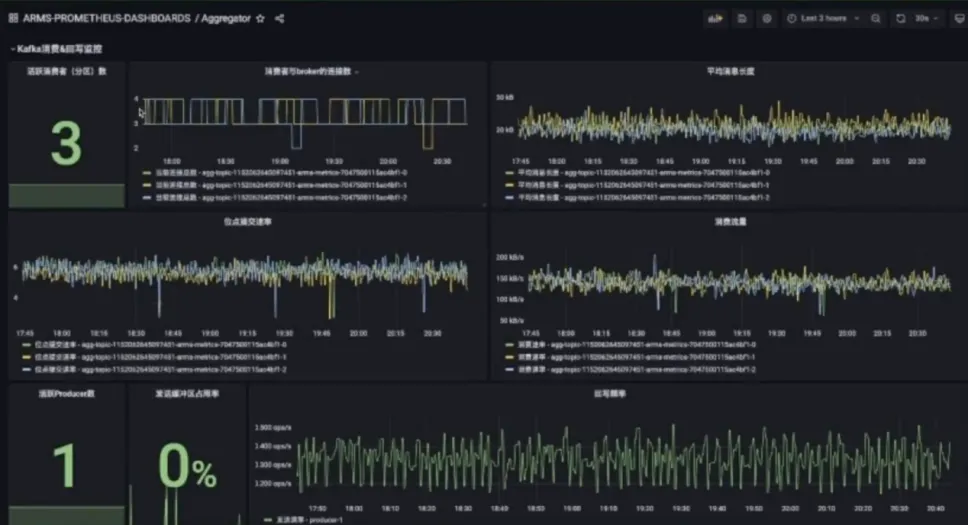
Task: Open dashboard settings gear icon
Action: [767, 19]
